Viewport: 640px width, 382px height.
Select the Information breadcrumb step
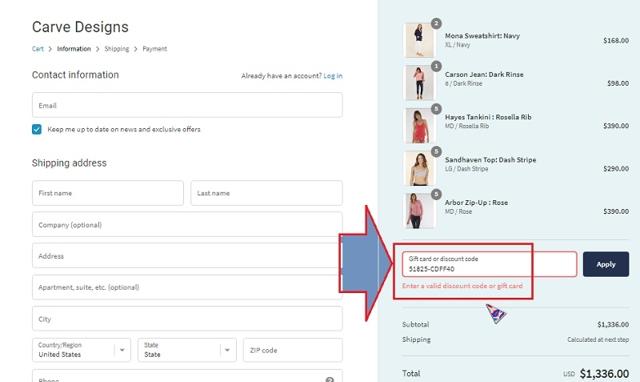(74, 49)
